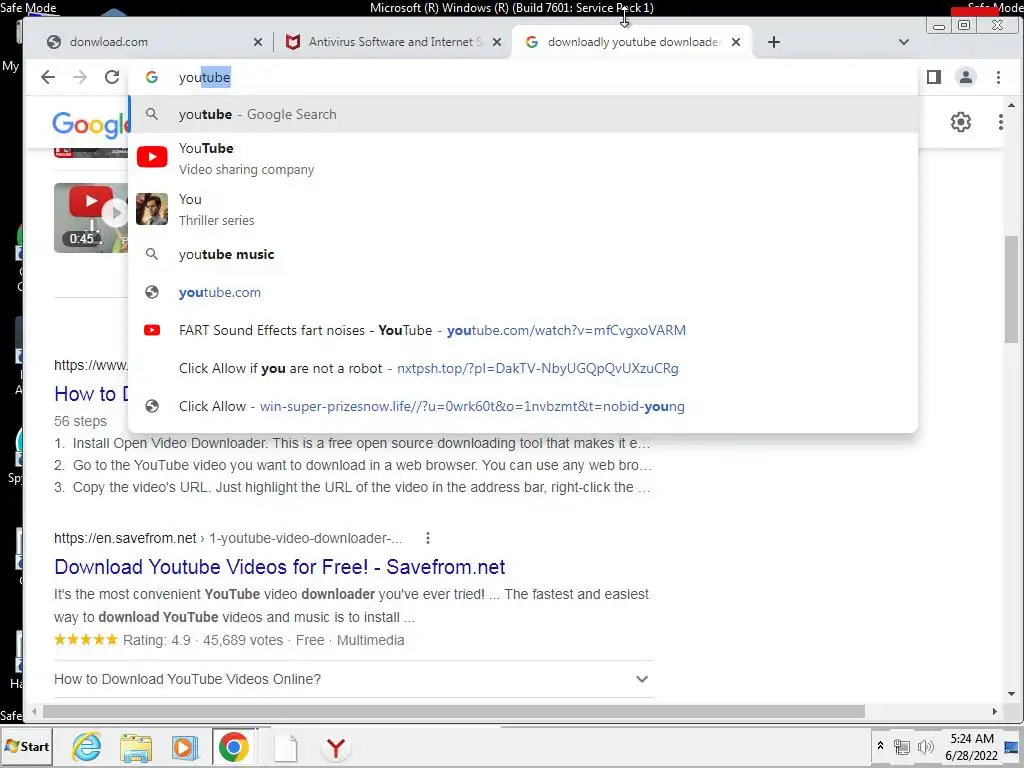Viewport: 1024px width, 768px height.
Task: Click the Chrome taskbar icon
Action: 234,747
